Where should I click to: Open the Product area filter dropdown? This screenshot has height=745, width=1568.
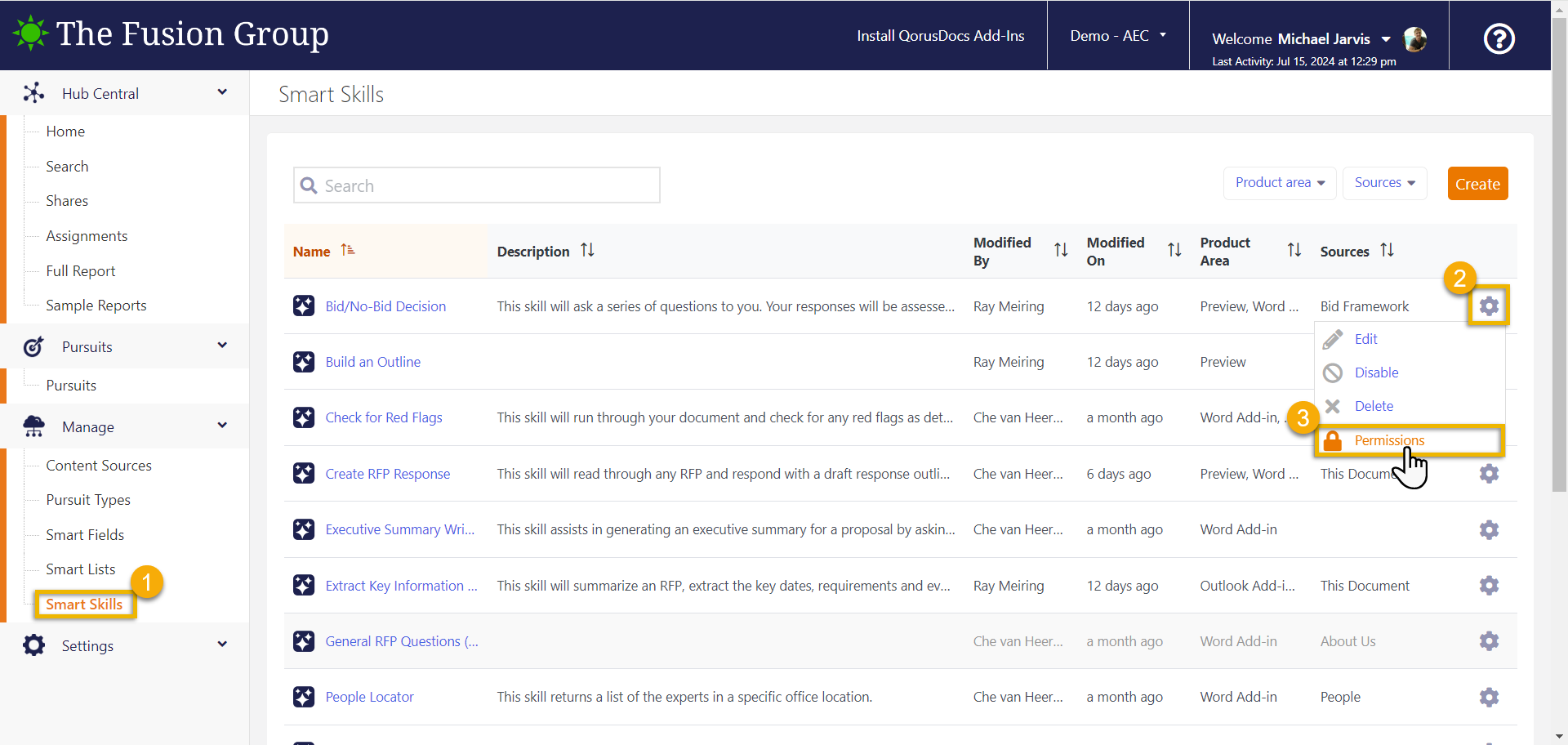click(x=1279, y=183)
